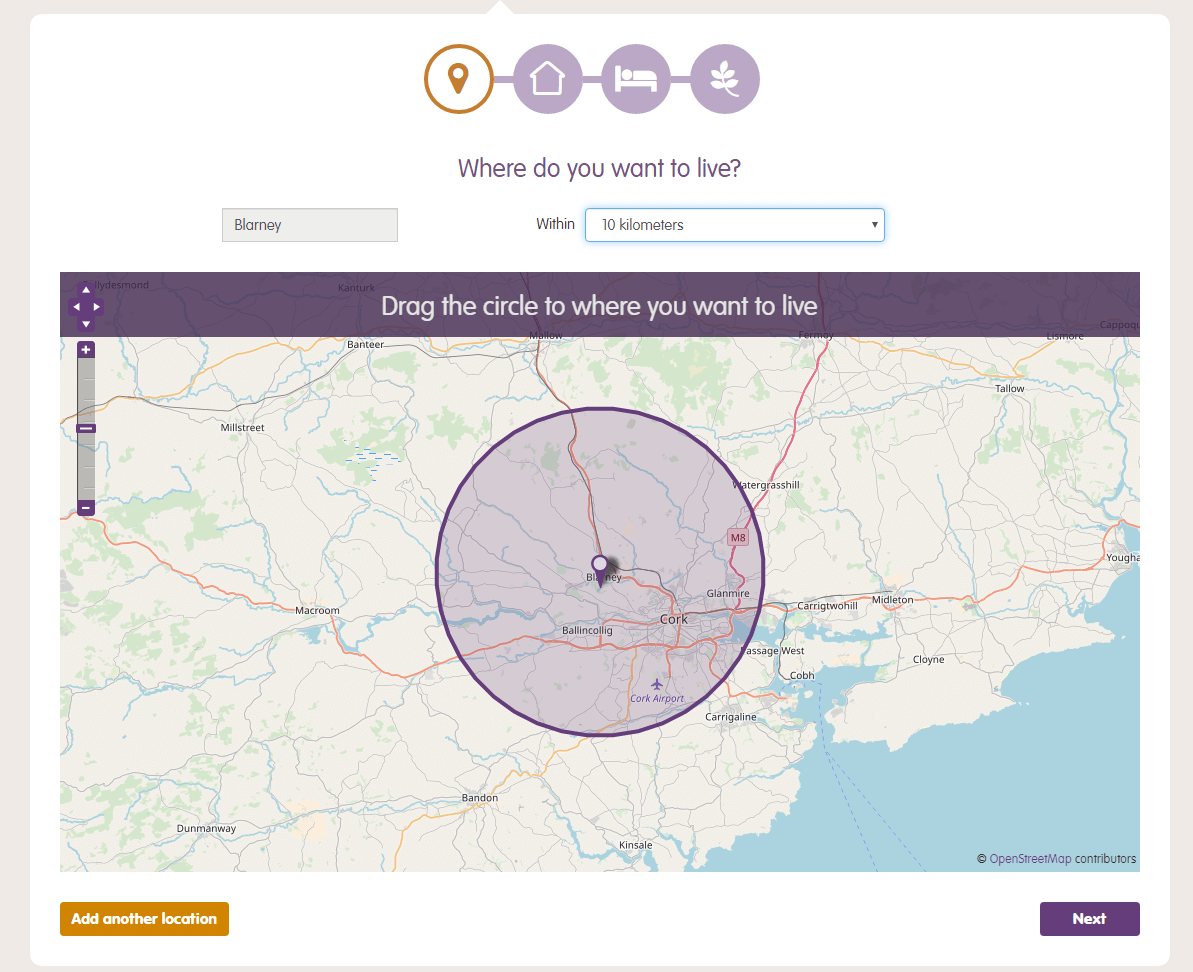The height and width of the screenshot is (972, 1193).
Task: Select the leaf features step icon
Action: (x=724, y=79)
